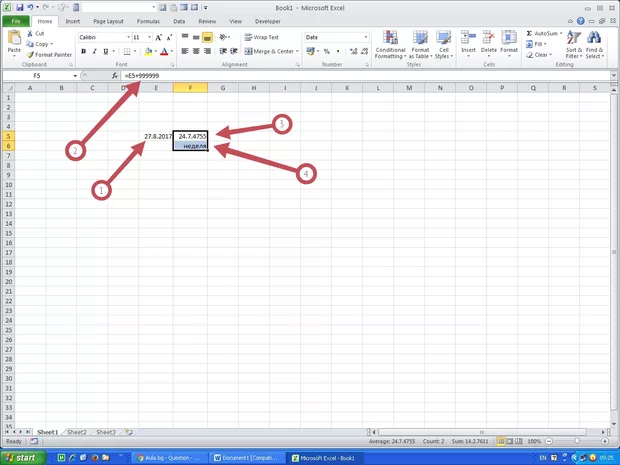The height and width of the screenshot is (465, 620).
Task: Toggle Wrap Text for the cell
Action: (261, 37)
